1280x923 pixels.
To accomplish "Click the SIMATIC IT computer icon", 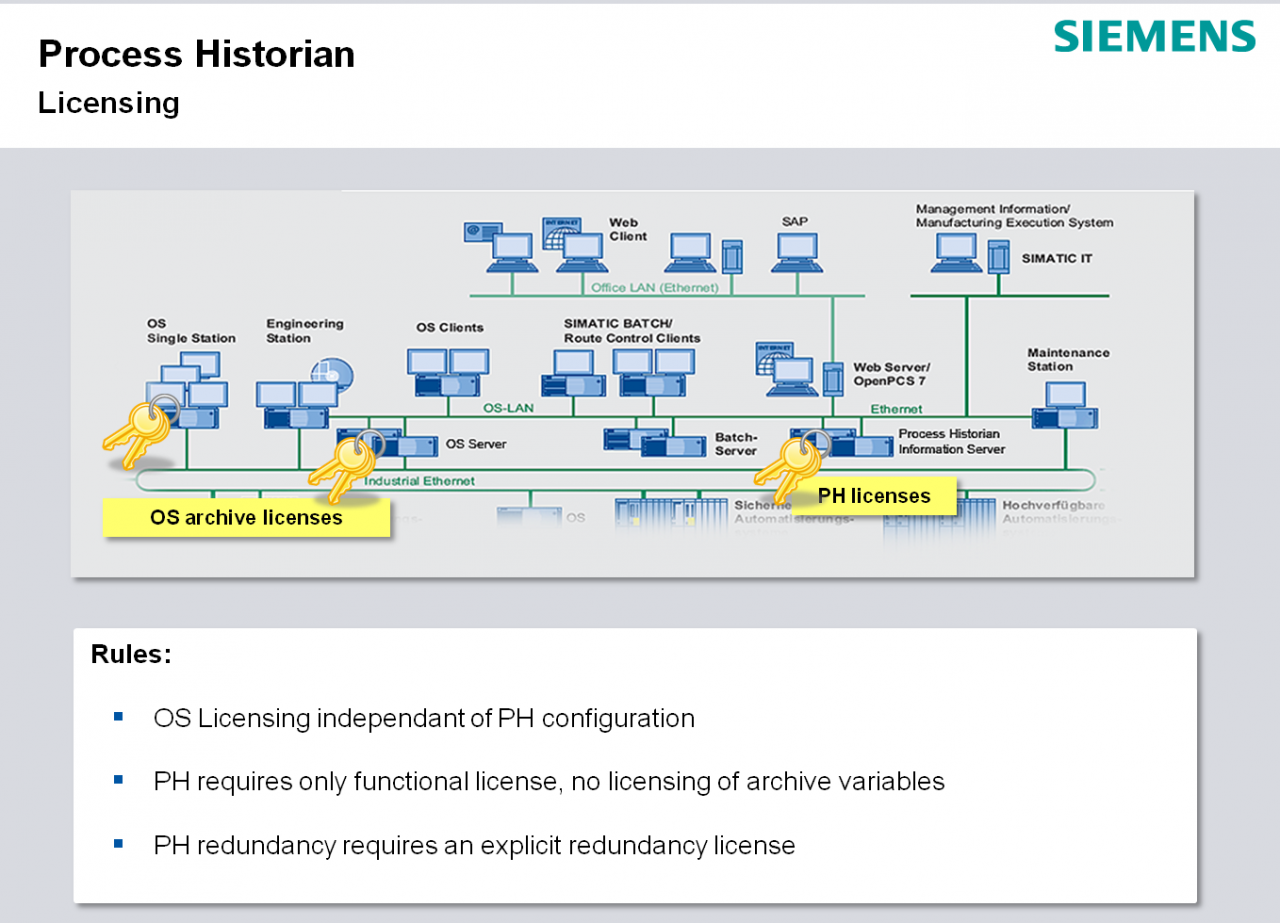I will (x=971, y=252).
